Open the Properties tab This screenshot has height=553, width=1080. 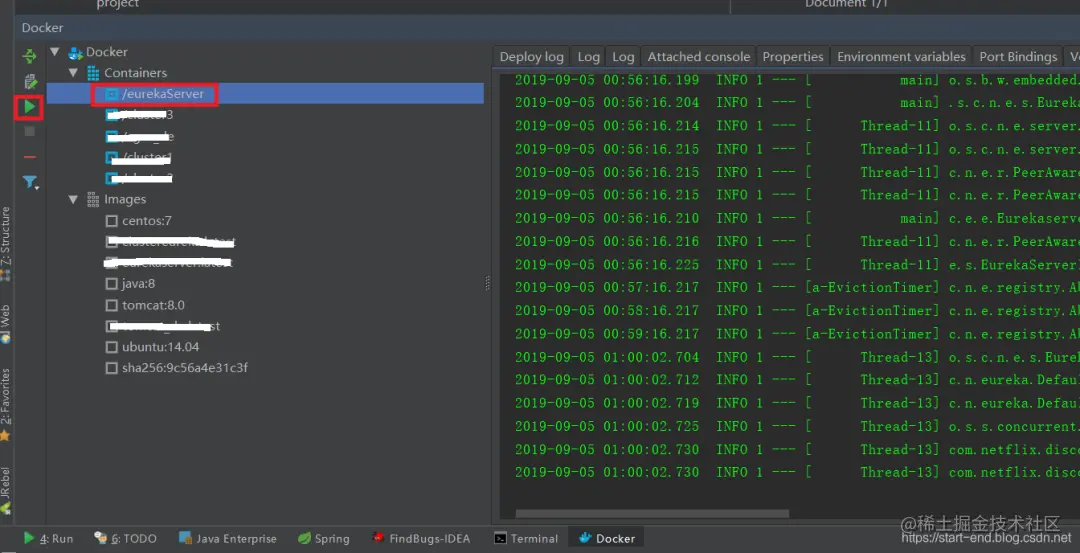793,56
